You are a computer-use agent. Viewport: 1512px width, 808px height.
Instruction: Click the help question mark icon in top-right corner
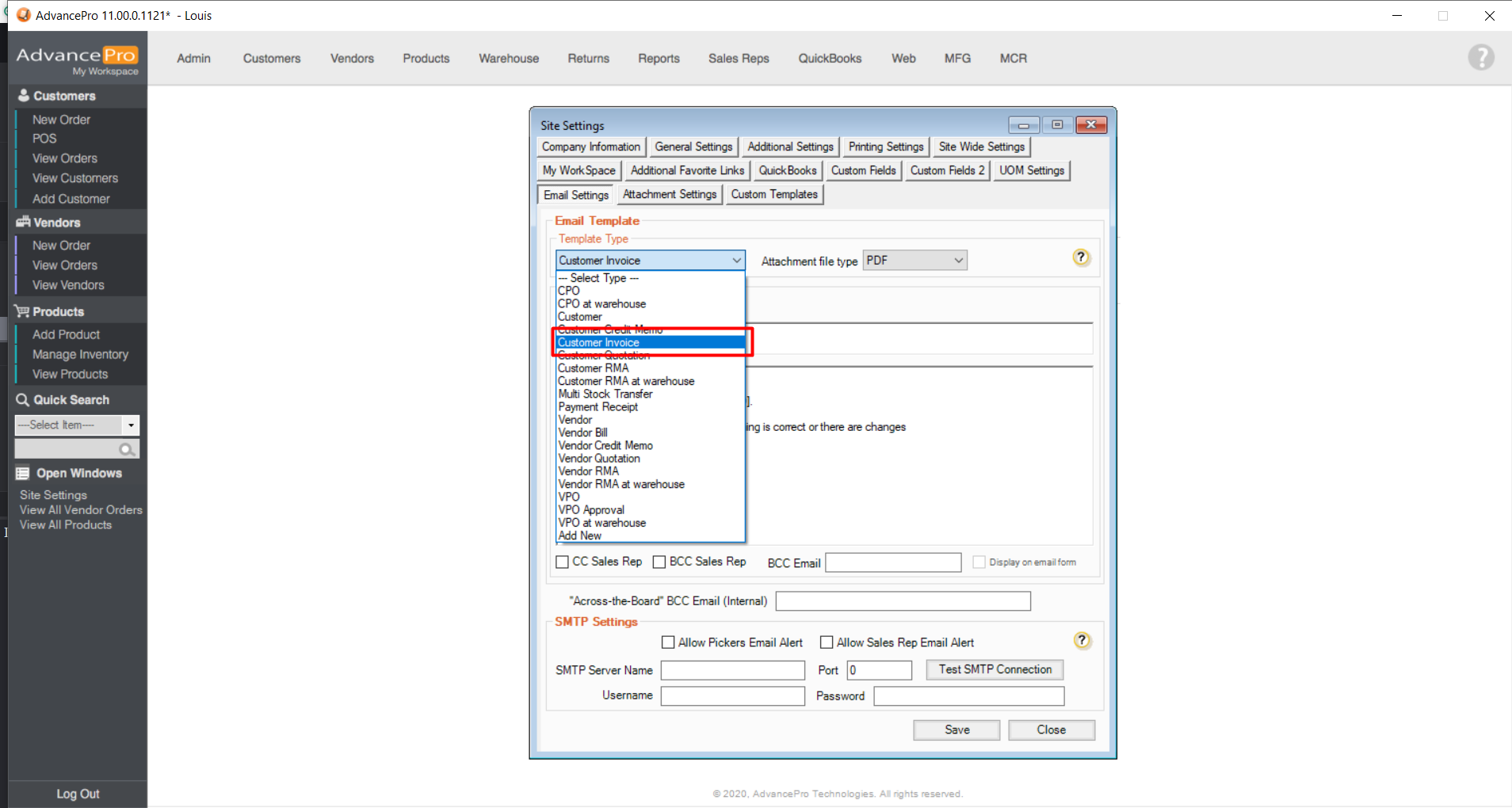[x=1480, y=58]
